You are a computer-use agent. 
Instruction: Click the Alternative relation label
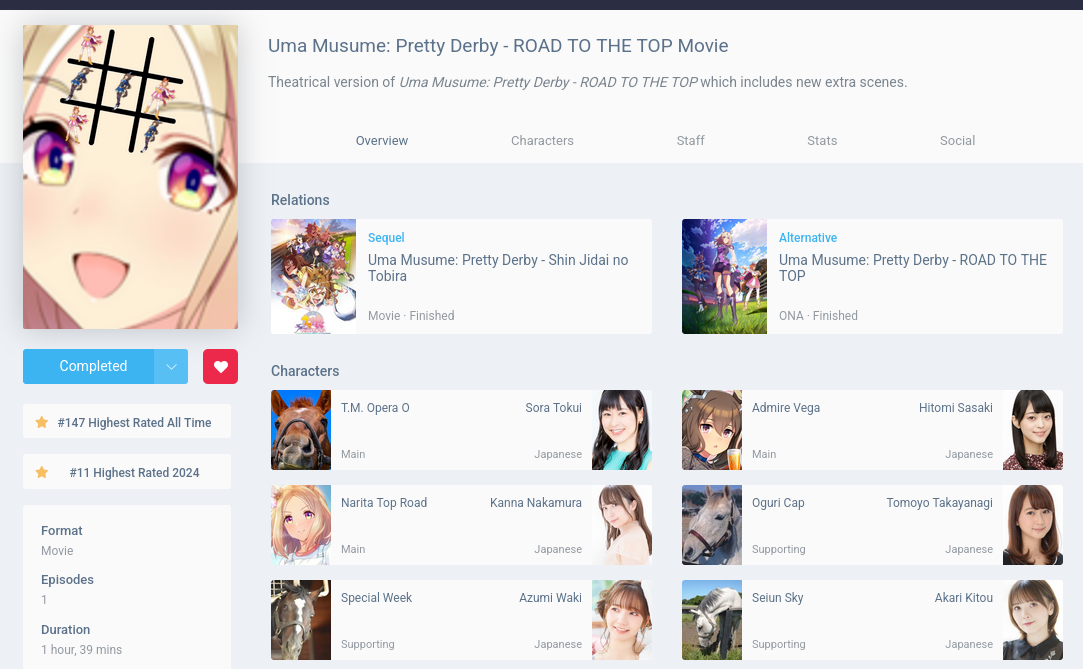808,237
